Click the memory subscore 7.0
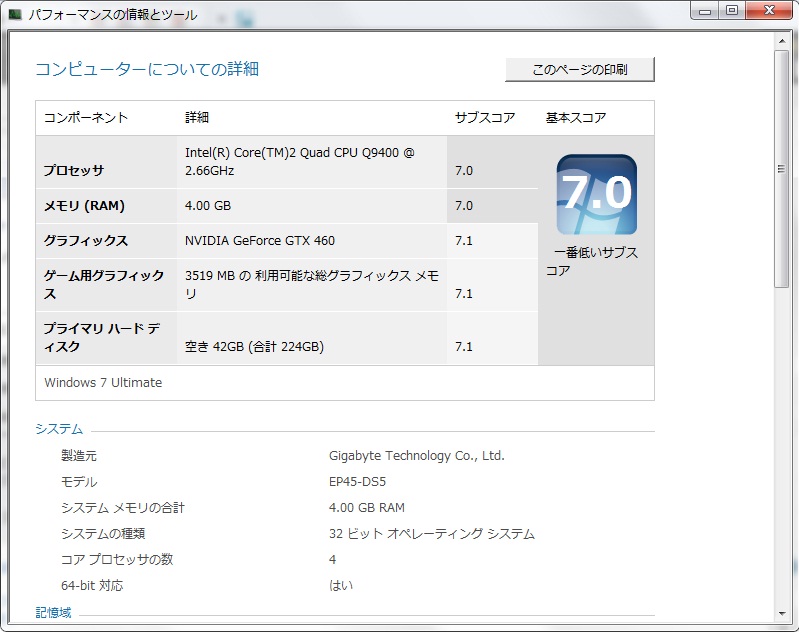 464,206
